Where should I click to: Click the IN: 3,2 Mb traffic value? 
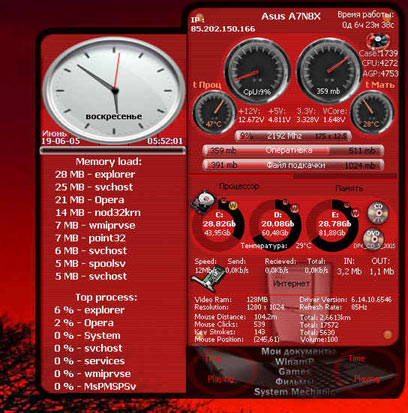tap(349, 271)
